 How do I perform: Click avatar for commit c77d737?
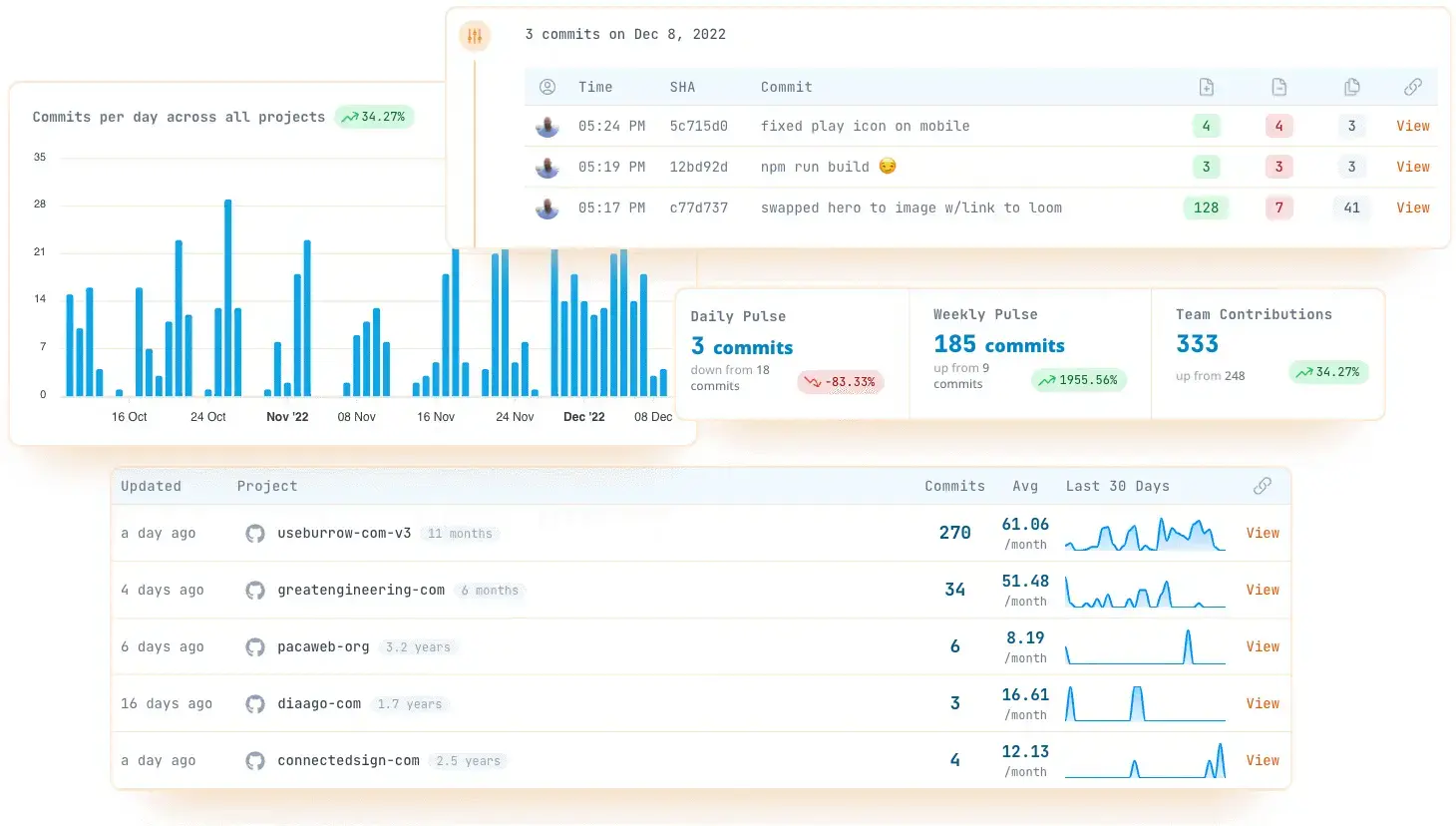547,208
